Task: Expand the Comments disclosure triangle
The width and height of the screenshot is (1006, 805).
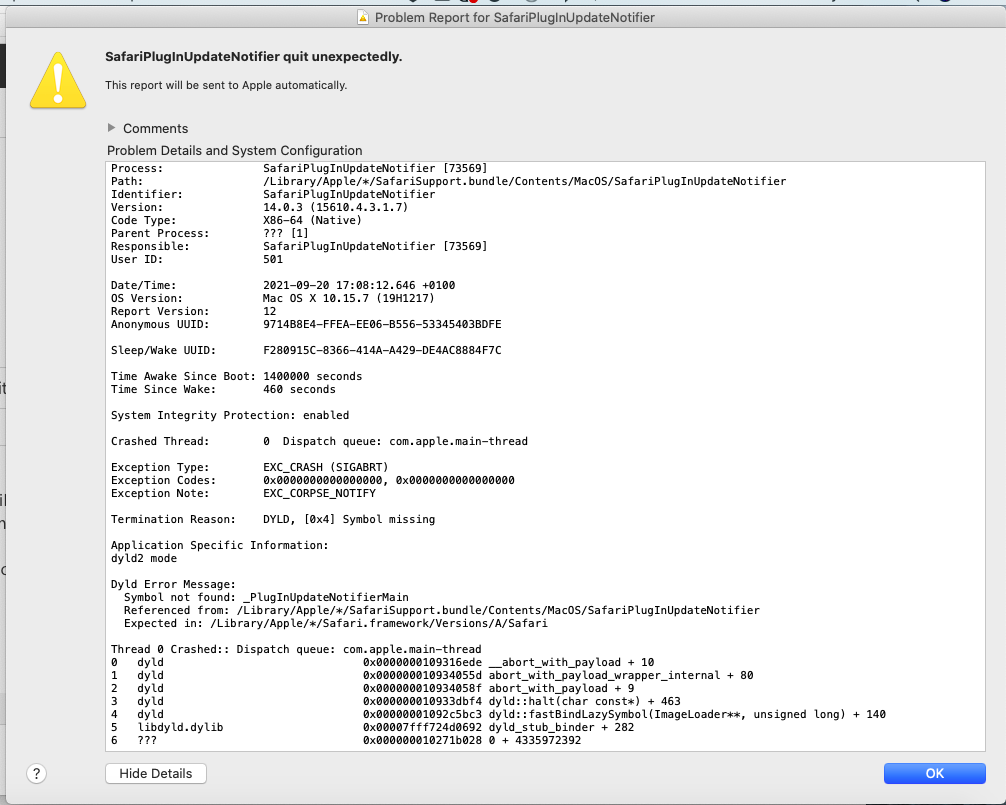Action: (112, 128)
